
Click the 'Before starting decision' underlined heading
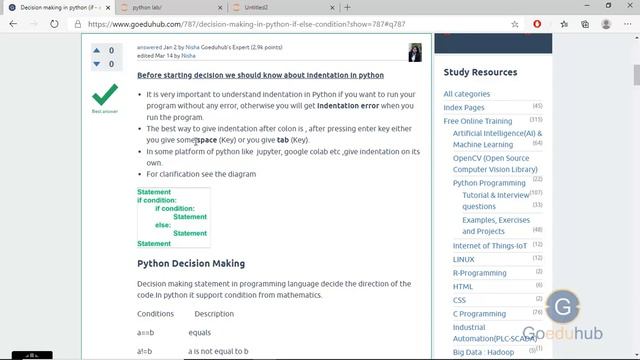(x=260, y=75)
